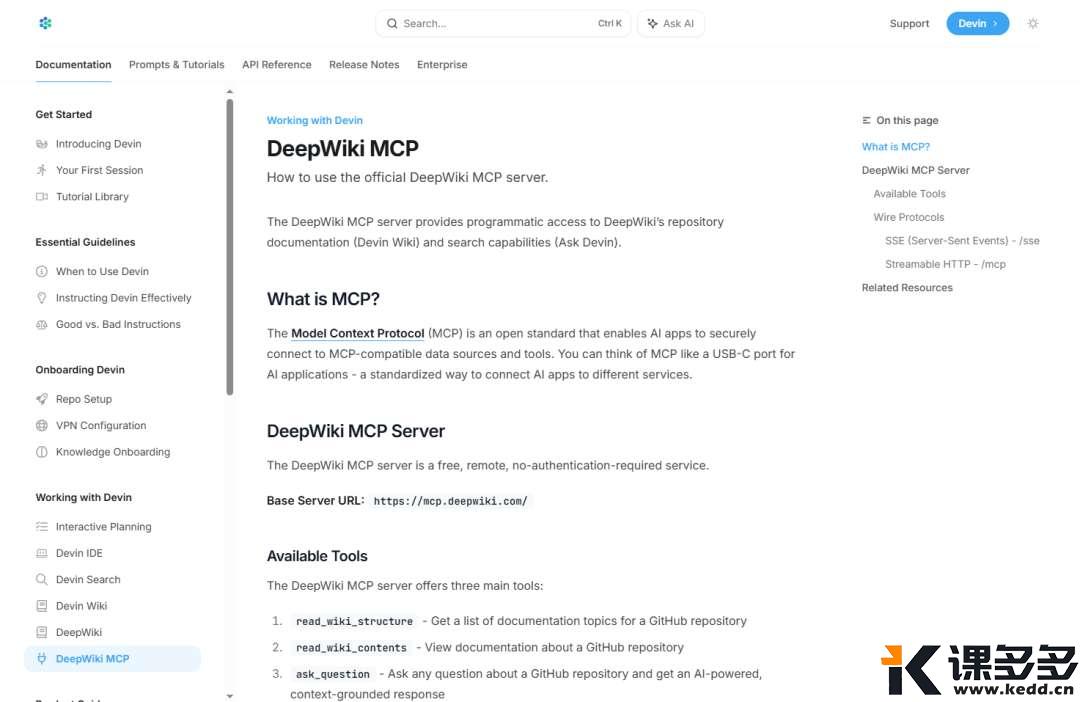
Task: Go to the Release Notes tab
Action: (364, 65)
